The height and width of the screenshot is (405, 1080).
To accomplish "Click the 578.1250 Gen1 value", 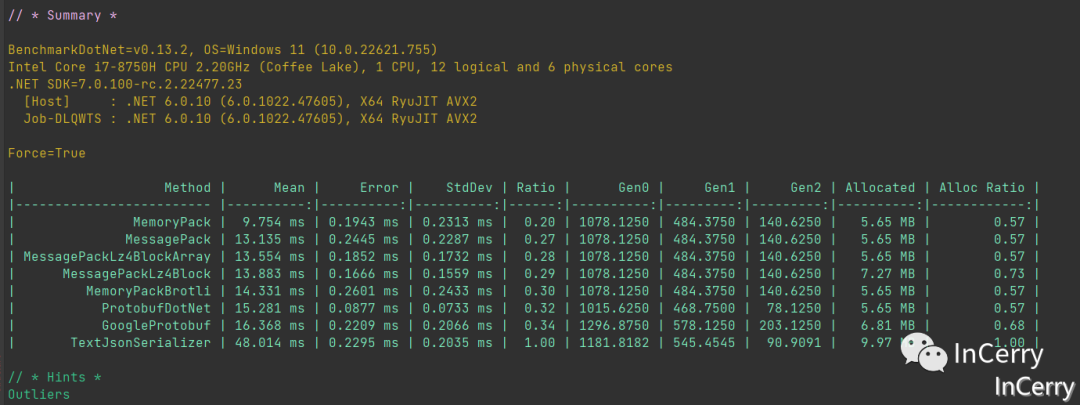I will click(x=703, y=326).
